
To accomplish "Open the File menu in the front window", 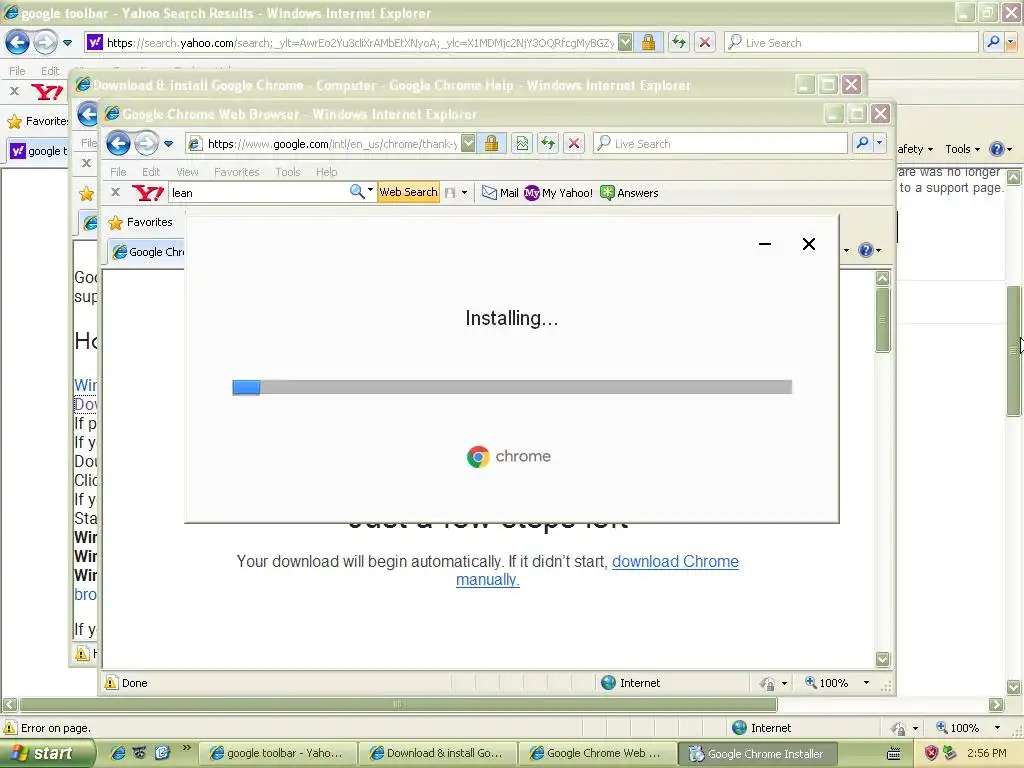I will coord(118,172).
